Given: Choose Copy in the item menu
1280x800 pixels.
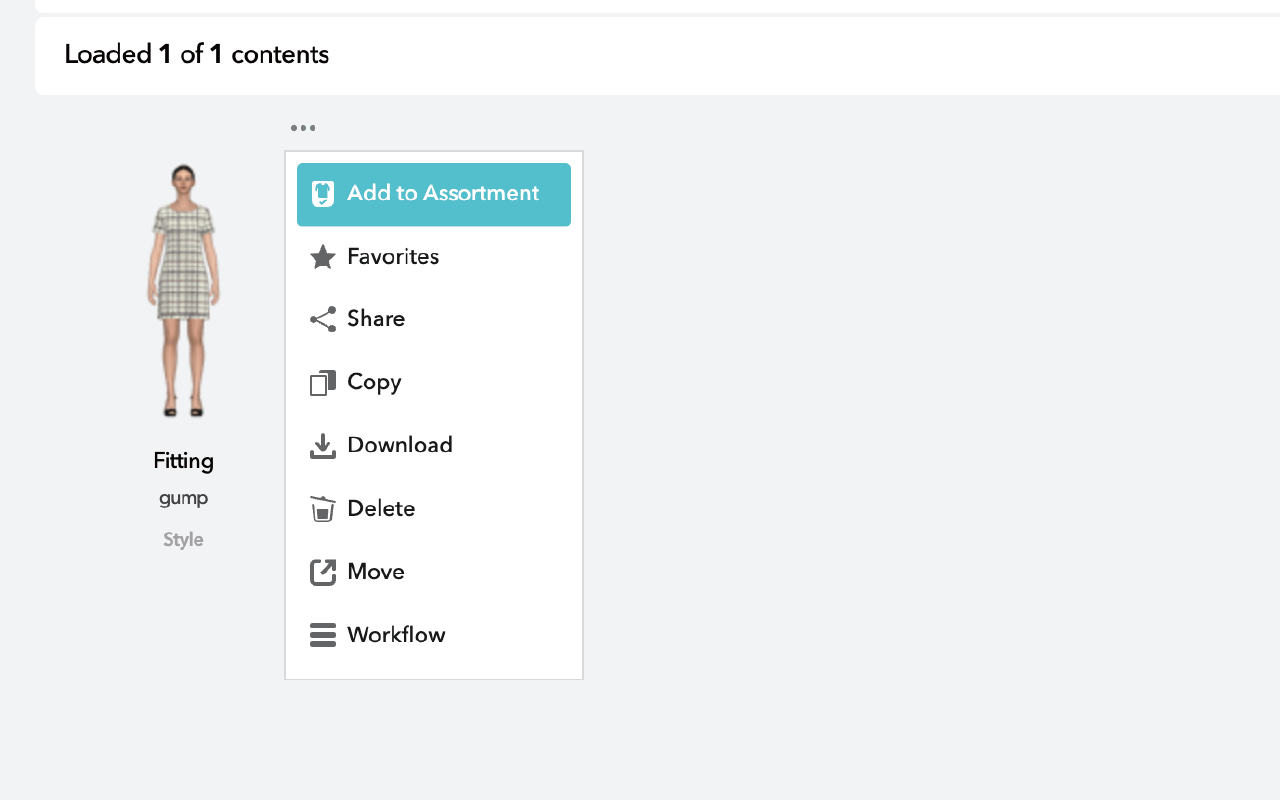Looking at the screenshot, I should [434, 382].
